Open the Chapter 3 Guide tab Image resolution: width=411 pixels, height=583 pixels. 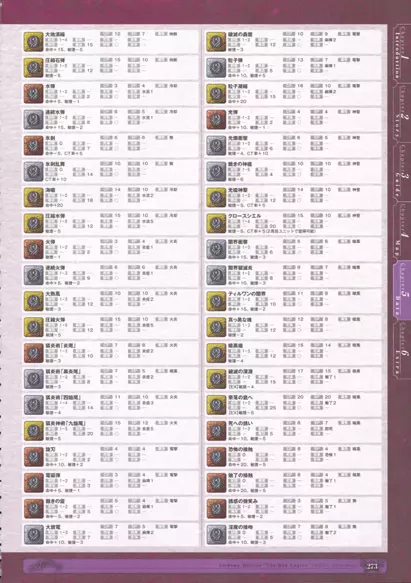pos(401,172)
